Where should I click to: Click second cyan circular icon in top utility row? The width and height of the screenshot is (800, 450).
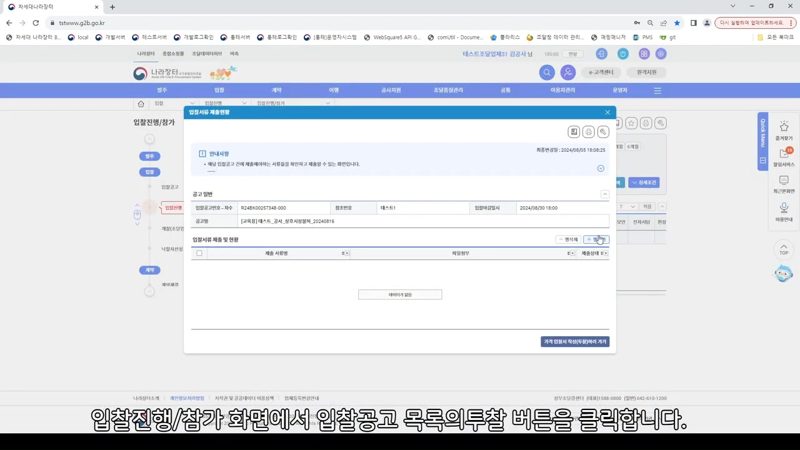click(x=623, y=54)
